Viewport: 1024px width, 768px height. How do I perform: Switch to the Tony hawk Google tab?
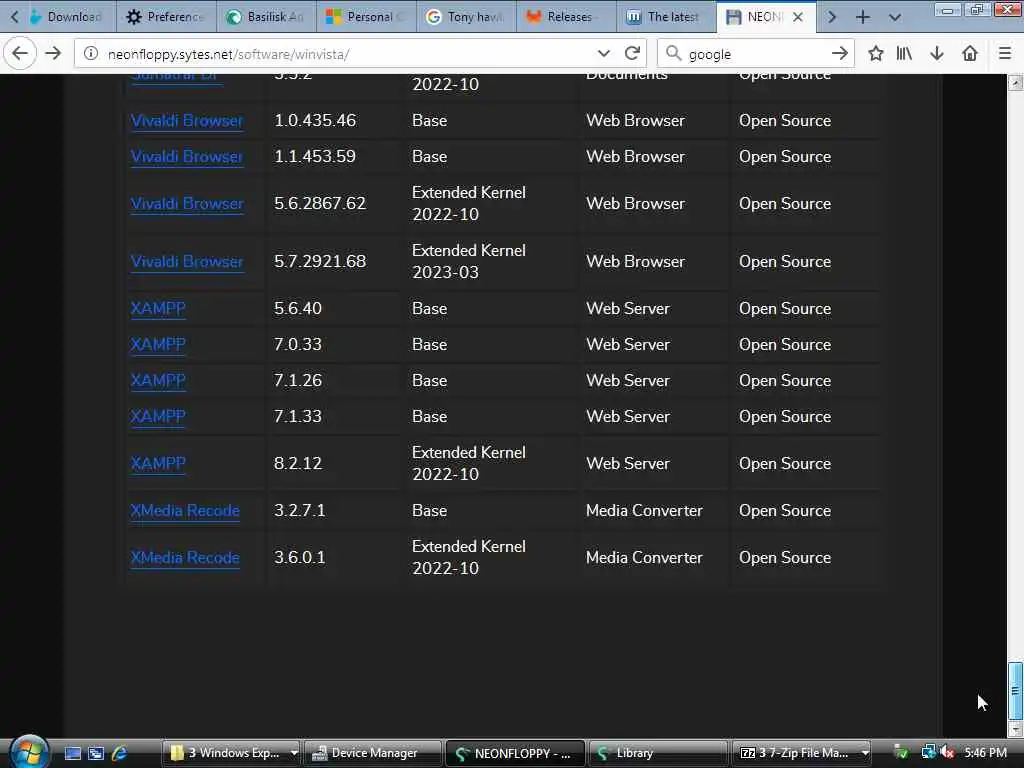466,17
